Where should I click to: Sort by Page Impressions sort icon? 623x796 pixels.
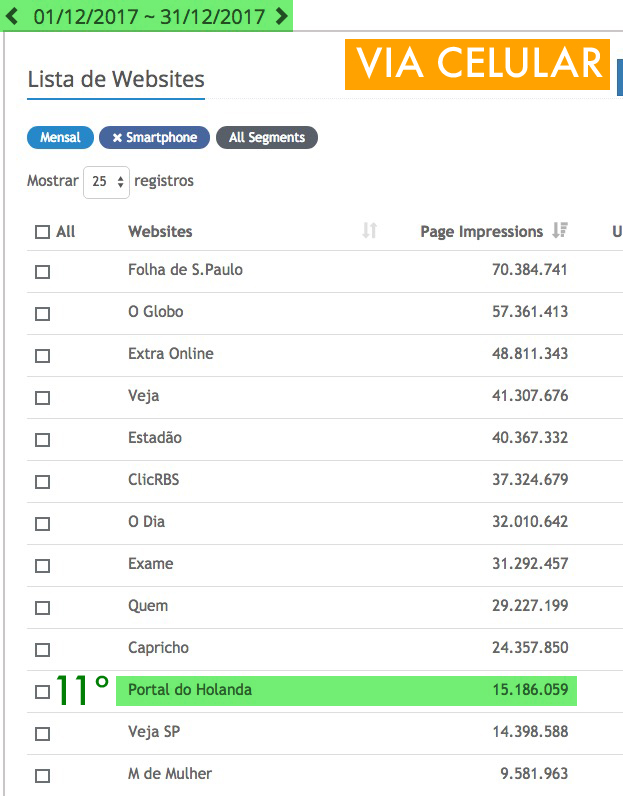(559, 231)
